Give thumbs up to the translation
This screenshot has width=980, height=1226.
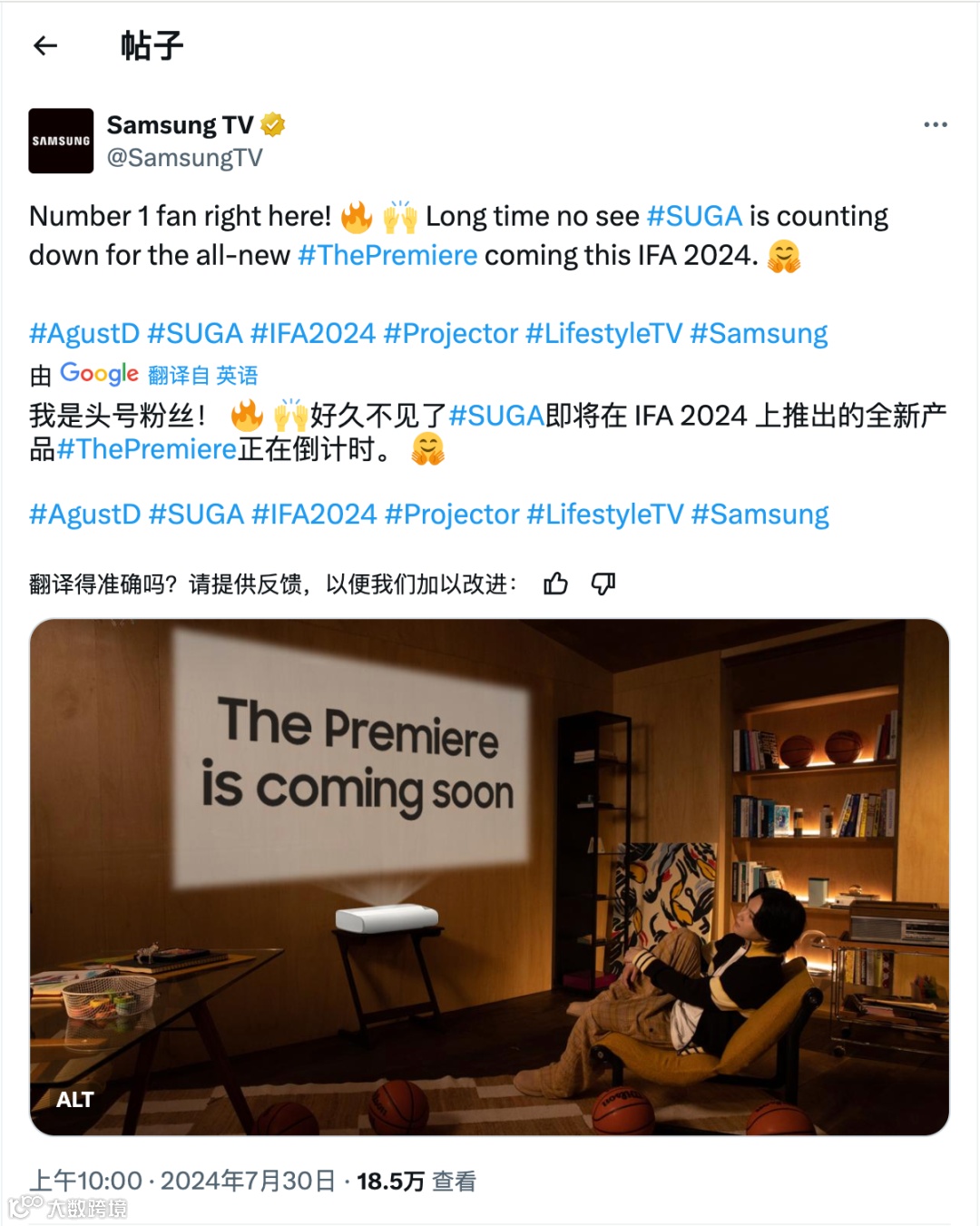coord(555,584)
